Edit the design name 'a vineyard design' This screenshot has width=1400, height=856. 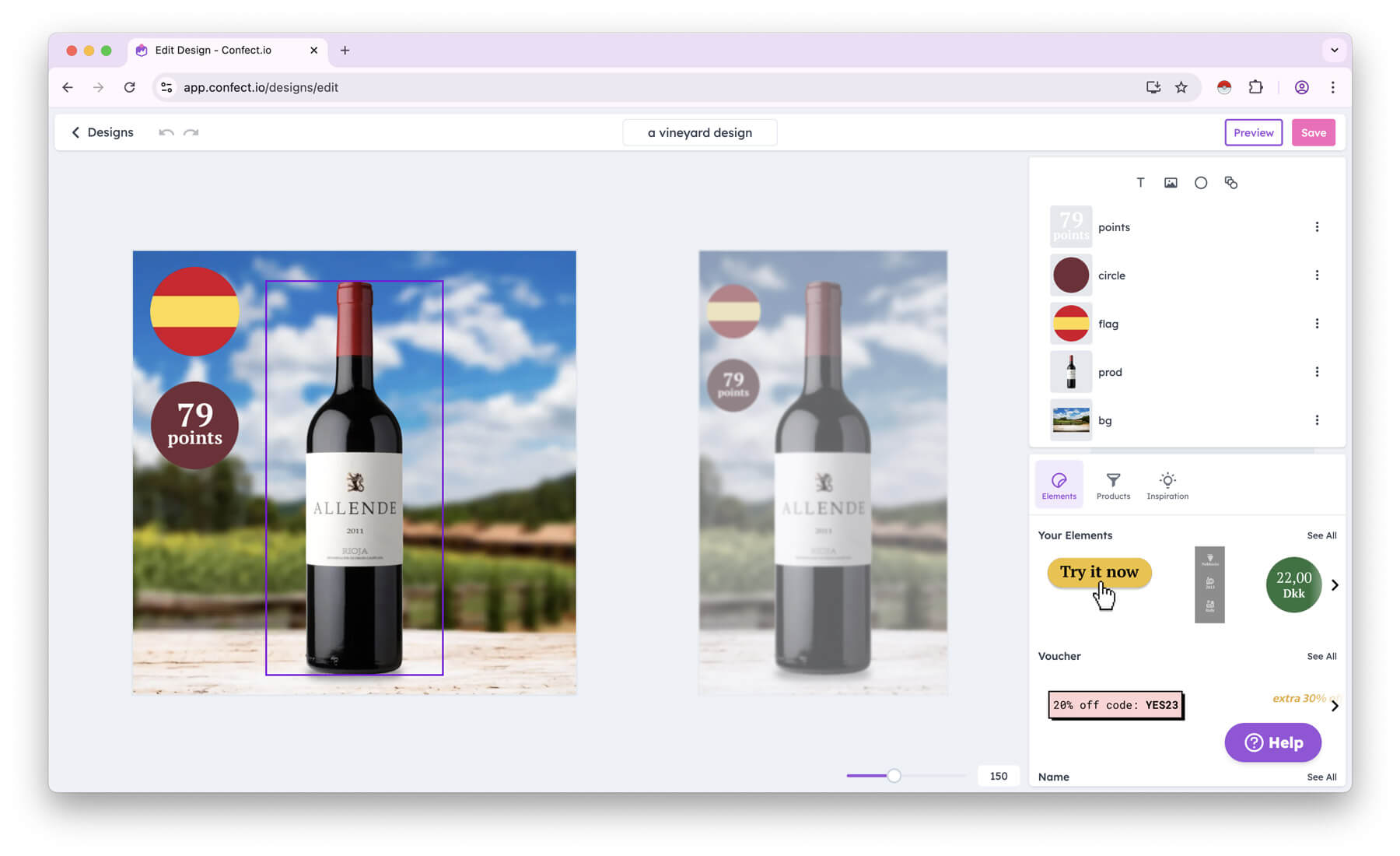(699, 132)
